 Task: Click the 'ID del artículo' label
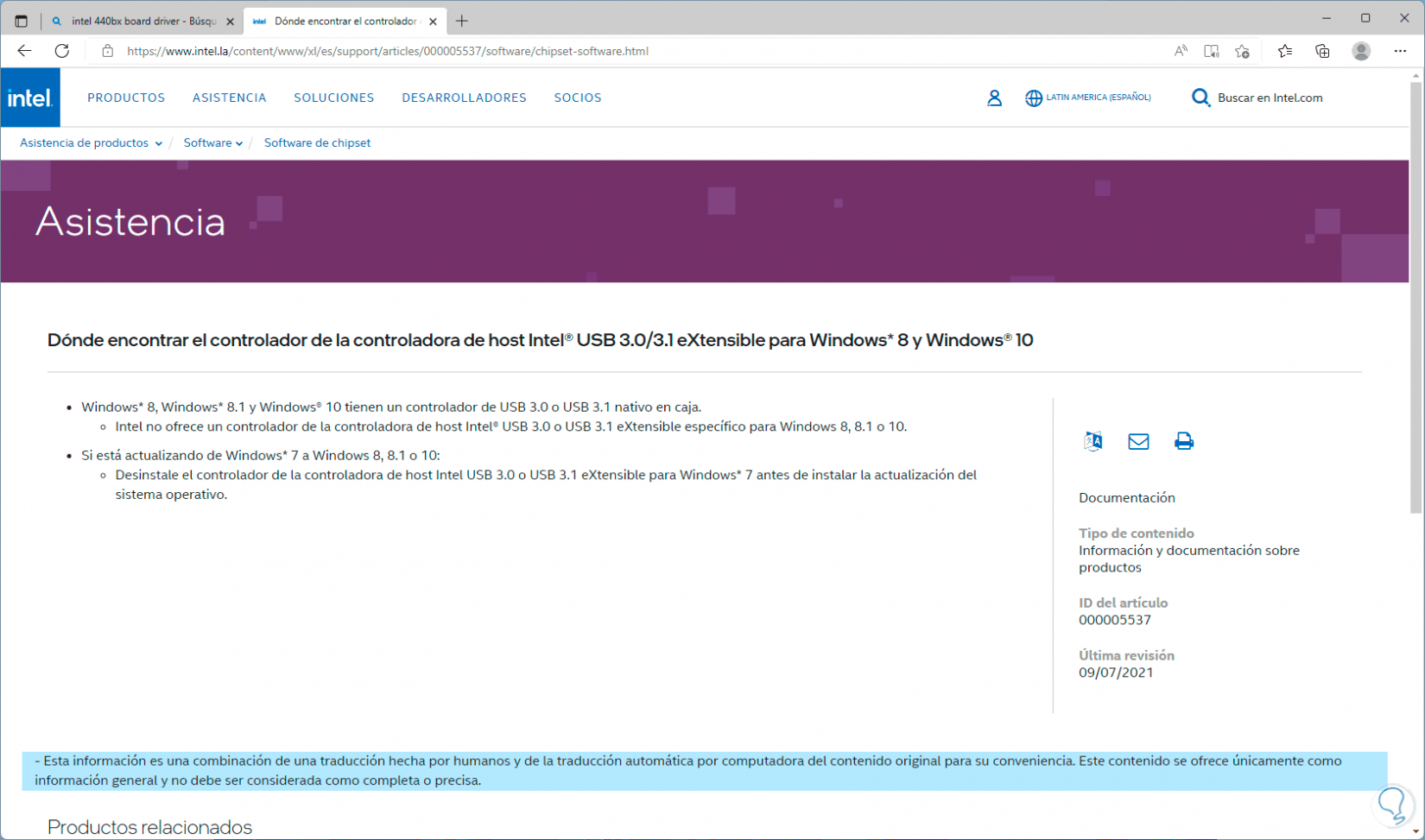(1123, 603)
